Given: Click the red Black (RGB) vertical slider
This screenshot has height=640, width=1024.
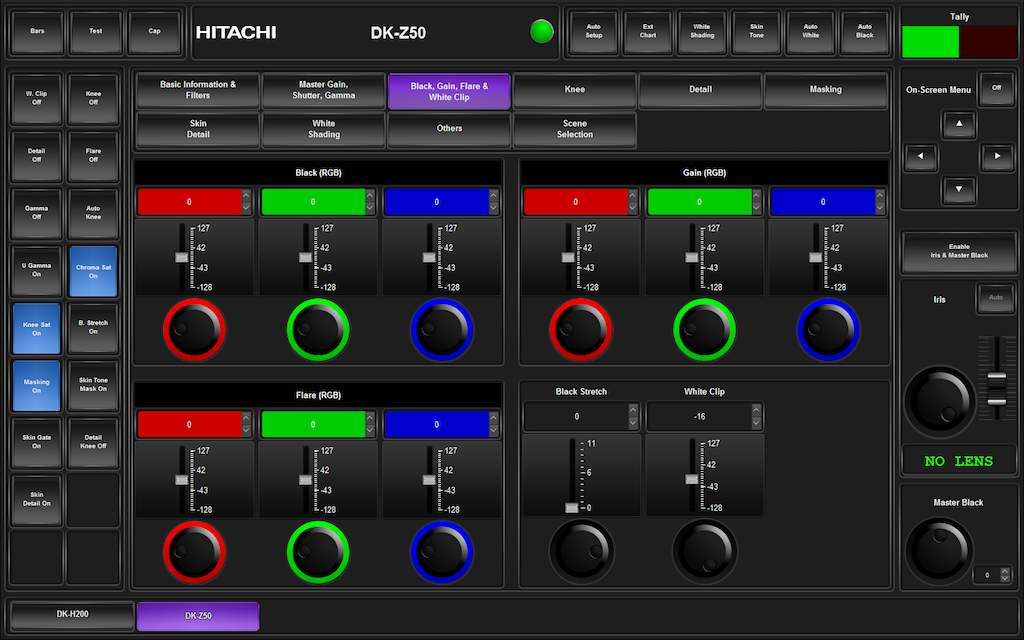Looking at the screenshot, I should click(x=182, y=257).
